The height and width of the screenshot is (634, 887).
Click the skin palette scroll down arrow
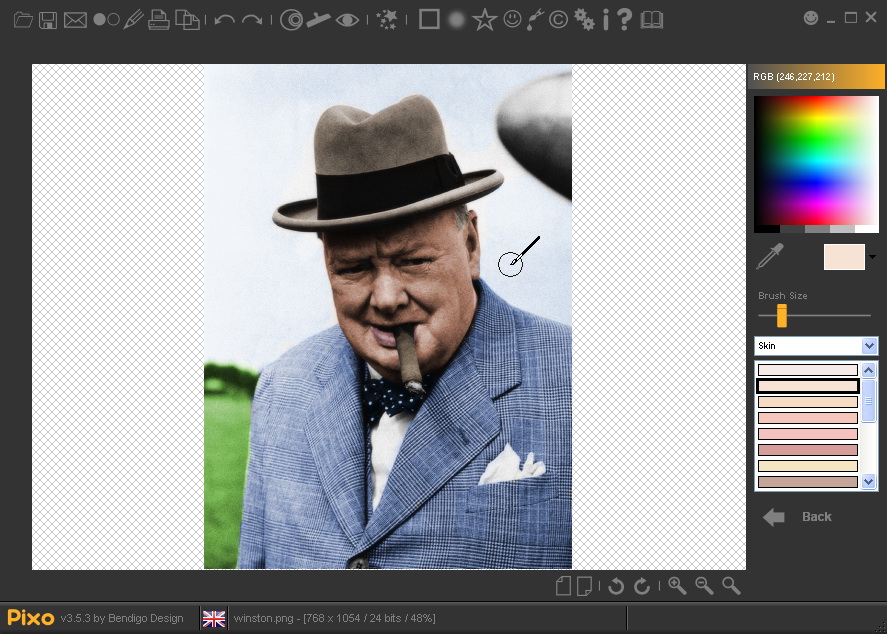point(869,482)
